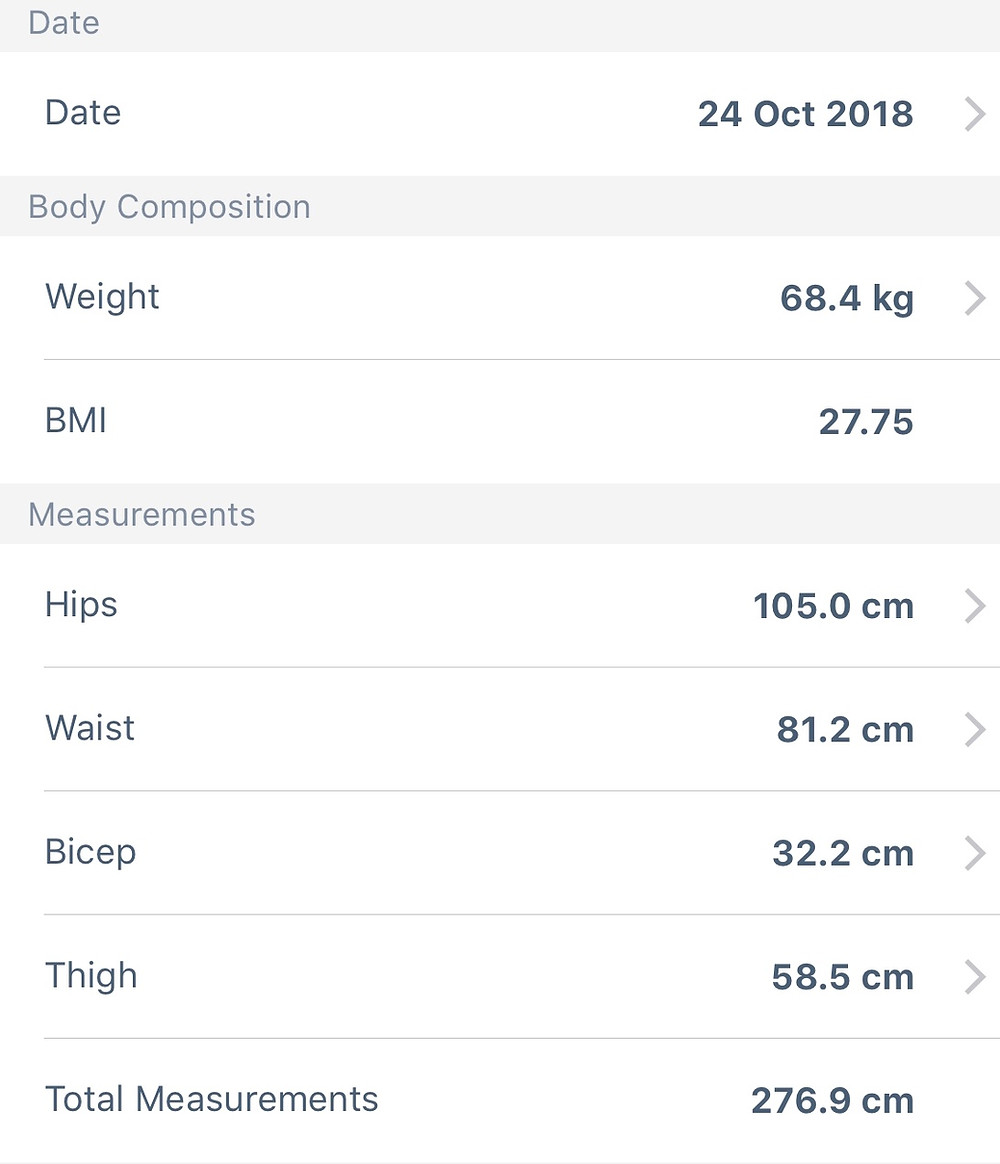The width and height of the screenshot is (1000, 1164).
Task: Open the Date row chevron
Action: click(975, 114)
